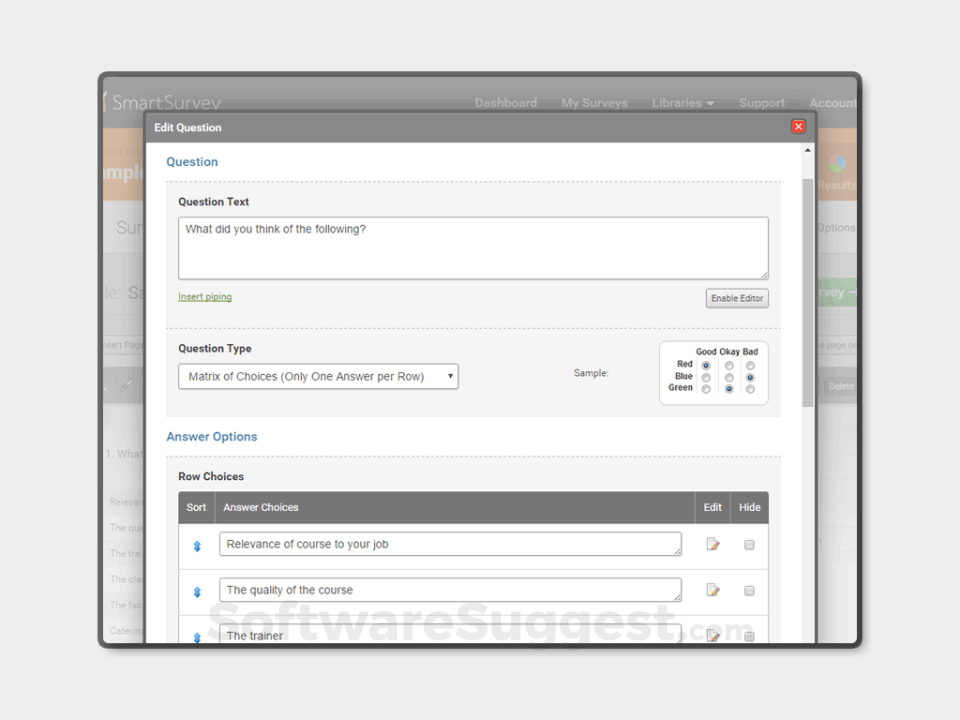Screen dimensions: 960x720
Task: Click sort arrows next to "The quality of the course"
Action: point(196,590)
